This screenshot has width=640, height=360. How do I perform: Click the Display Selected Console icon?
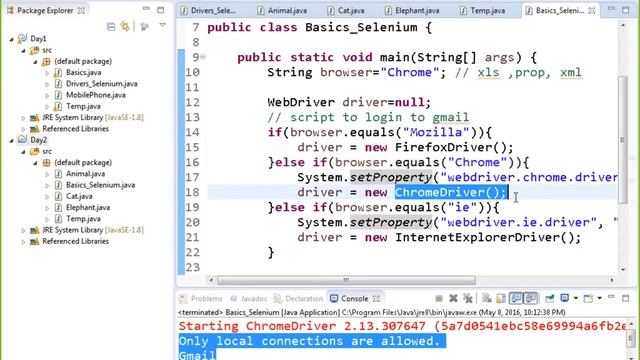[x=565, y=298]
